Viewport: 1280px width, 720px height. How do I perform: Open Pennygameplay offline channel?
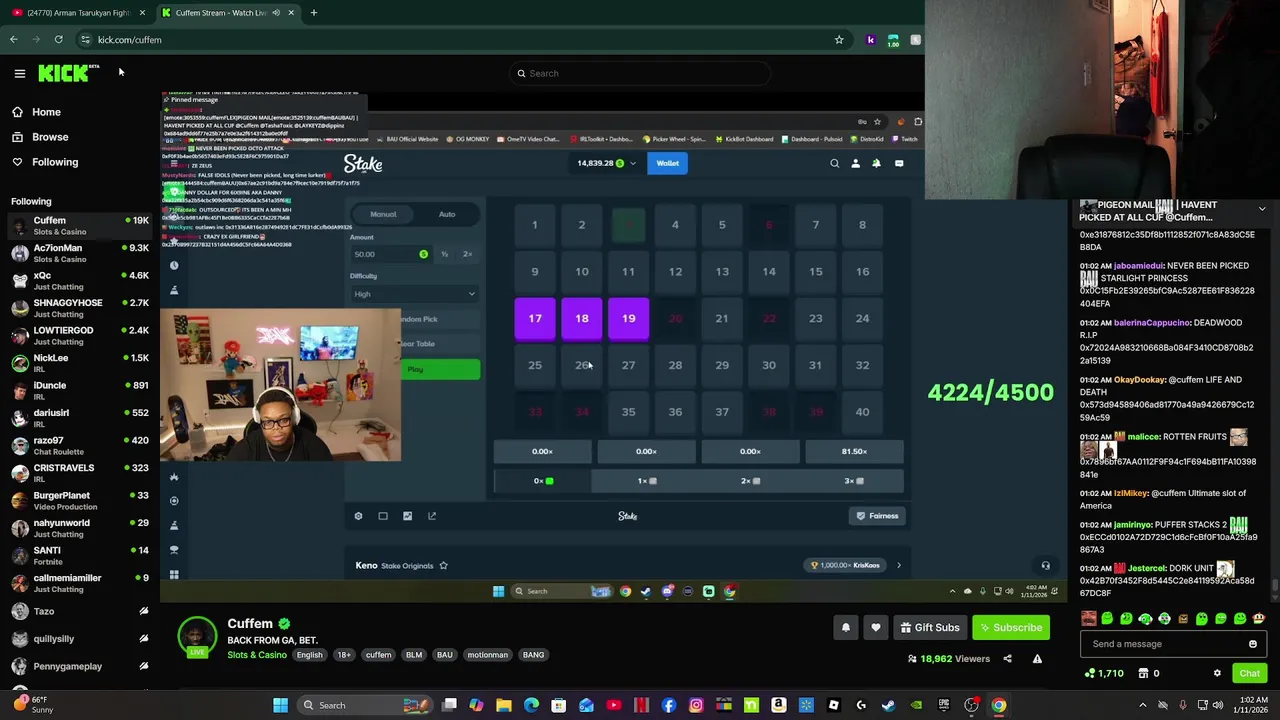click(x=80, y=666)
